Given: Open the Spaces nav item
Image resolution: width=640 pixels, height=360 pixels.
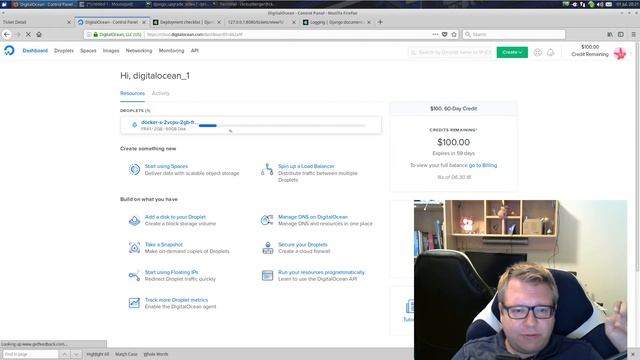Looking at the screenshot, I should coord(88,51).
